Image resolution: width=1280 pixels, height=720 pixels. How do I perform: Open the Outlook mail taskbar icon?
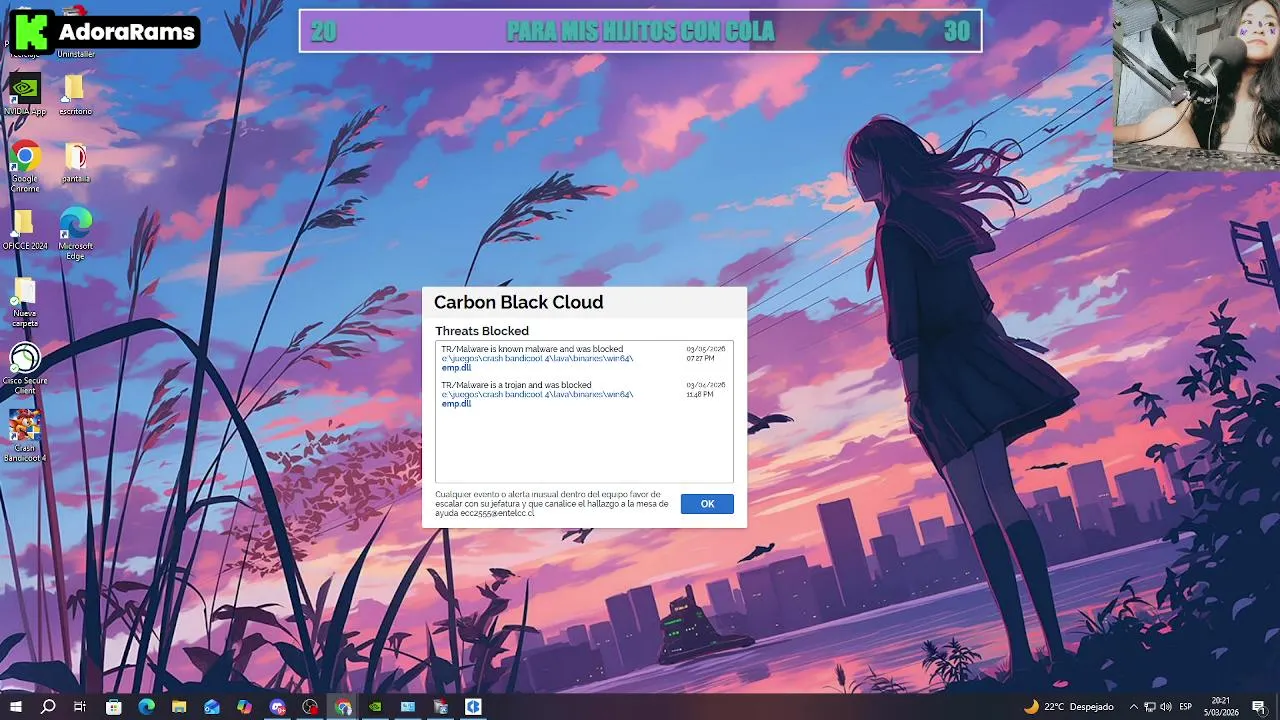coord(212,706)
